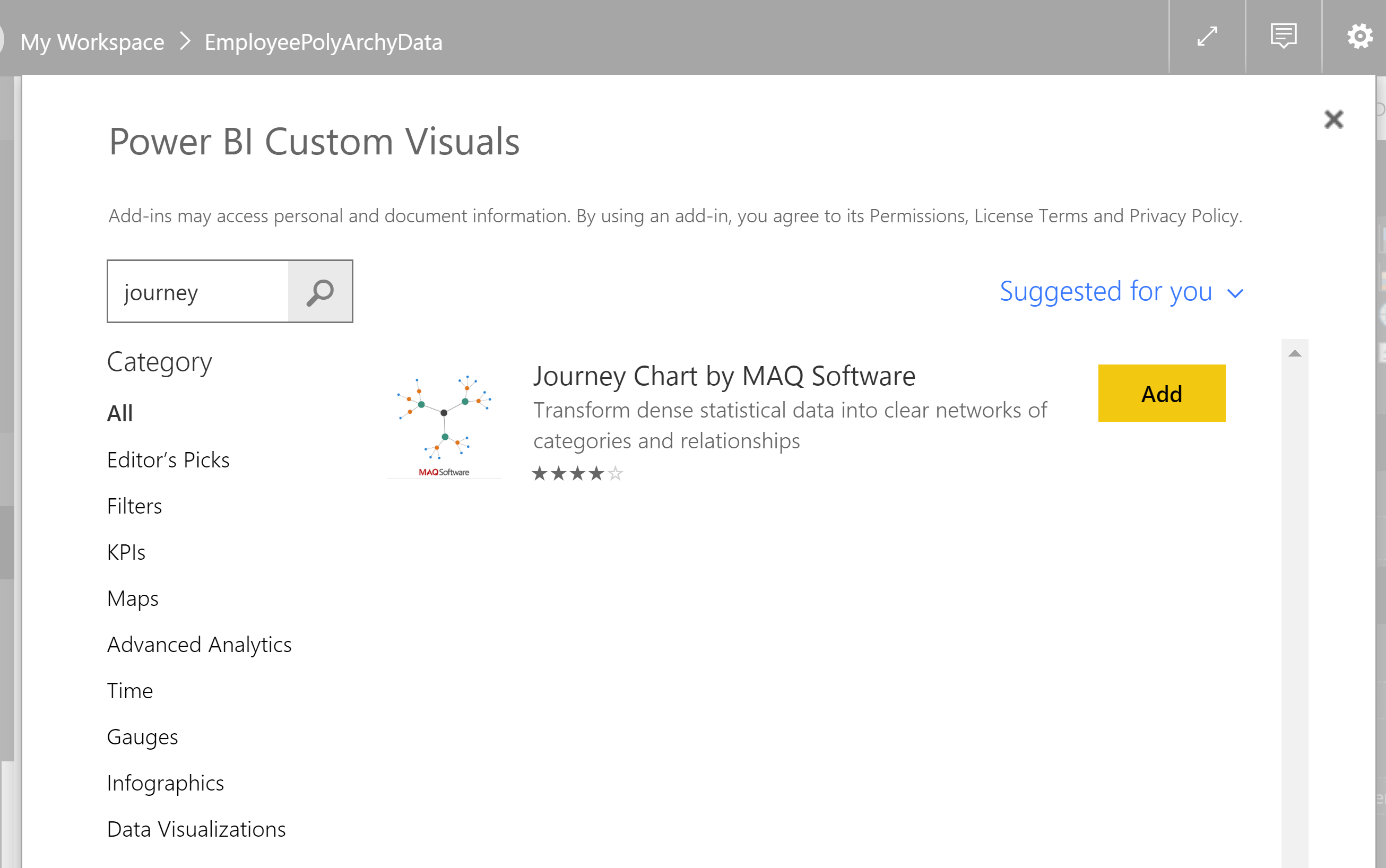Select the KPIs category
1386x868 pixels.
click(x=126, y=552)
